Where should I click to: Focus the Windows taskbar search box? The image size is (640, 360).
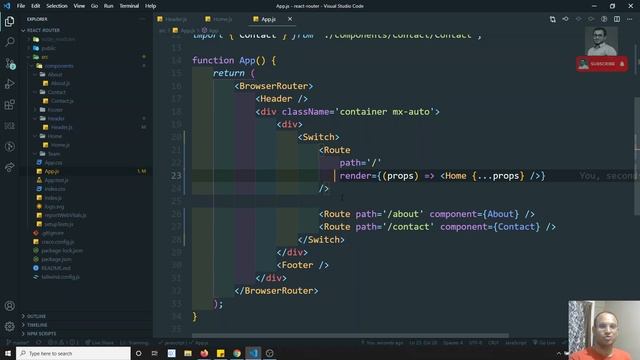73,353
